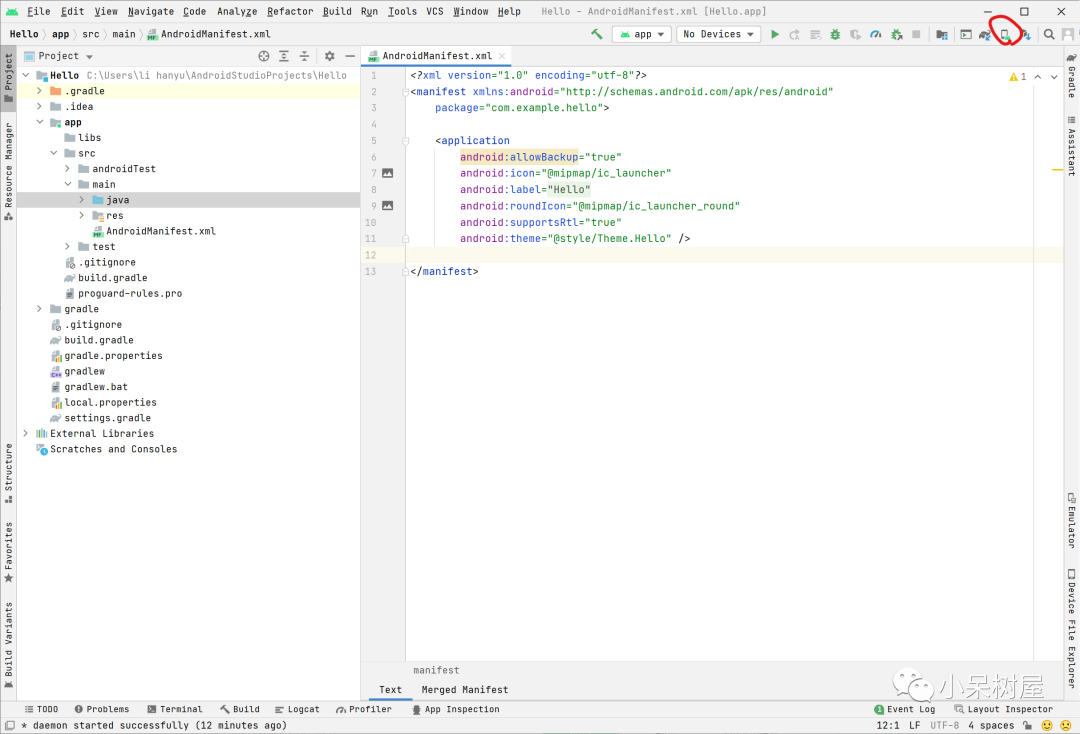
Task: Open Project panel gear settings
Action: pos(329,56)
